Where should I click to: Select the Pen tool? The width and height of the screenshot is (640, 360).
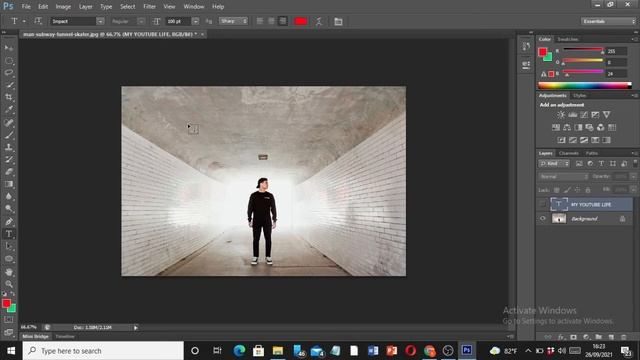[x=9, y=222]
